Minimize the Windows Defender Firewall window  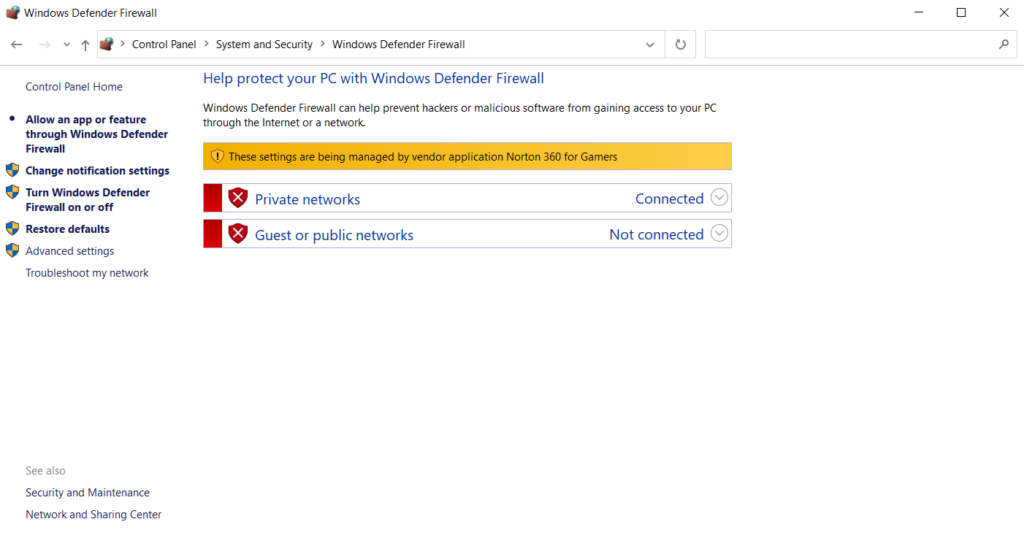(919, 12)
